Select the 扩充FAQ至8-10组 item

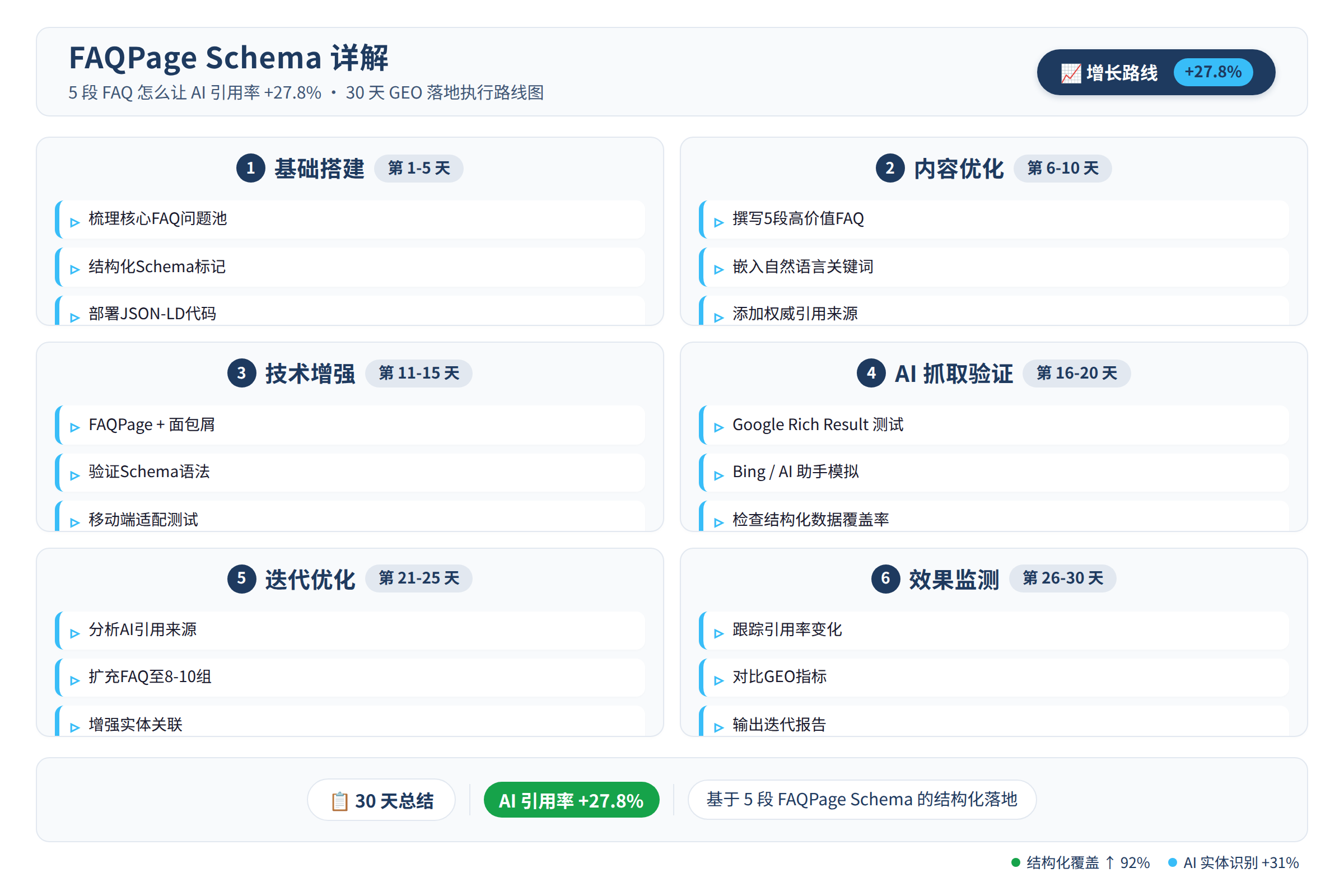349,678
